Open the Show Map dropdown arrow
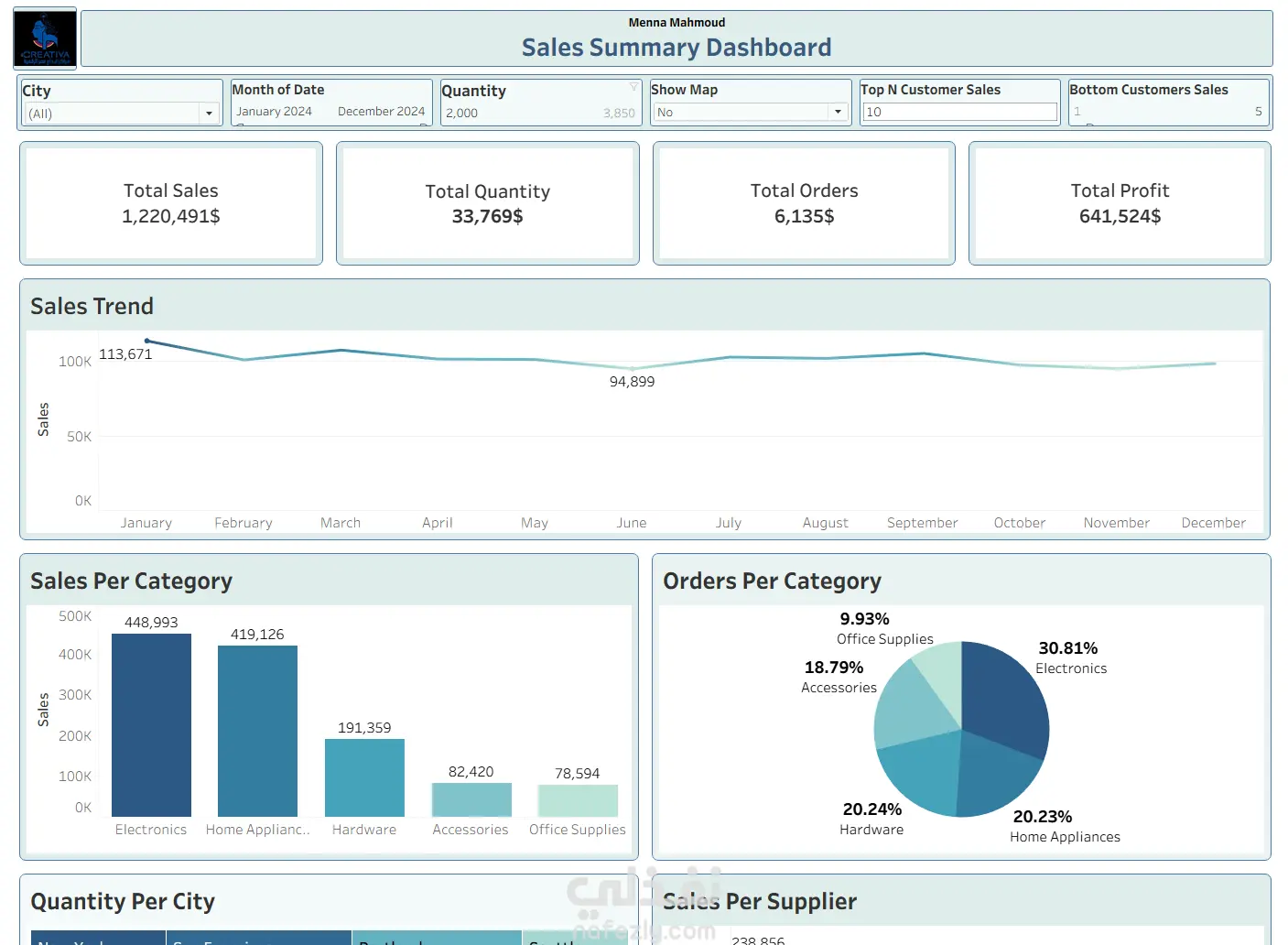1288x945 pixels. point(837,112)
